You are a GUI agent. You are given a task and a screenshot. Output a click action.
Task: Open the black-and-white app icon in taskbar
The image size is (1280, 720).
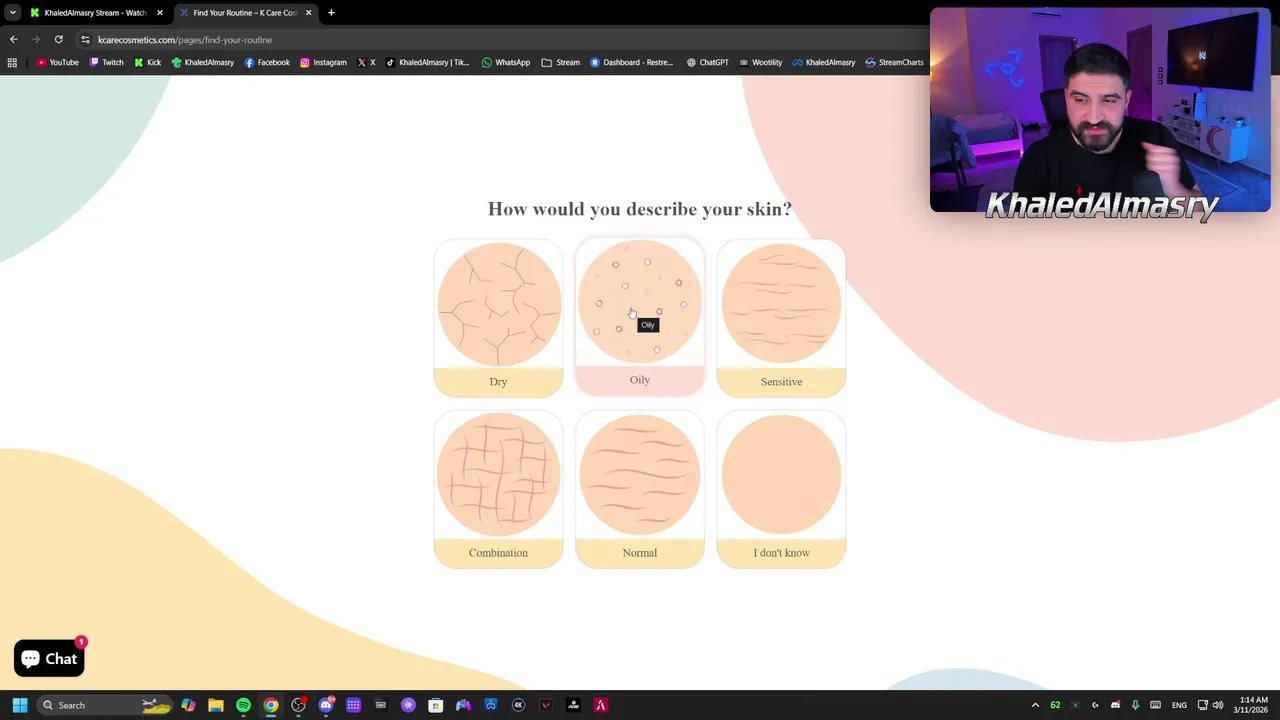tap(573, 705)
